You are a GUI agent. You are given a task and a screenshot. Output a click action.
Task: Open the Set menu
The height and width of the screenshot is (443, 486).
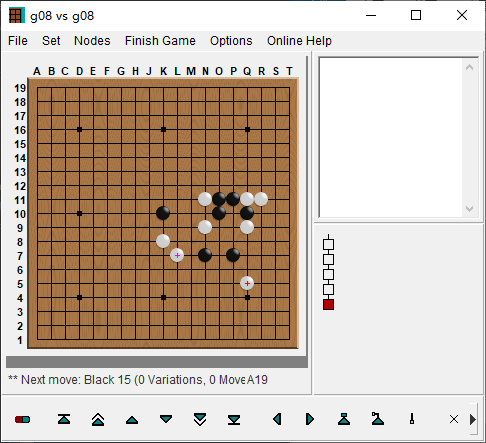(51, 41)
